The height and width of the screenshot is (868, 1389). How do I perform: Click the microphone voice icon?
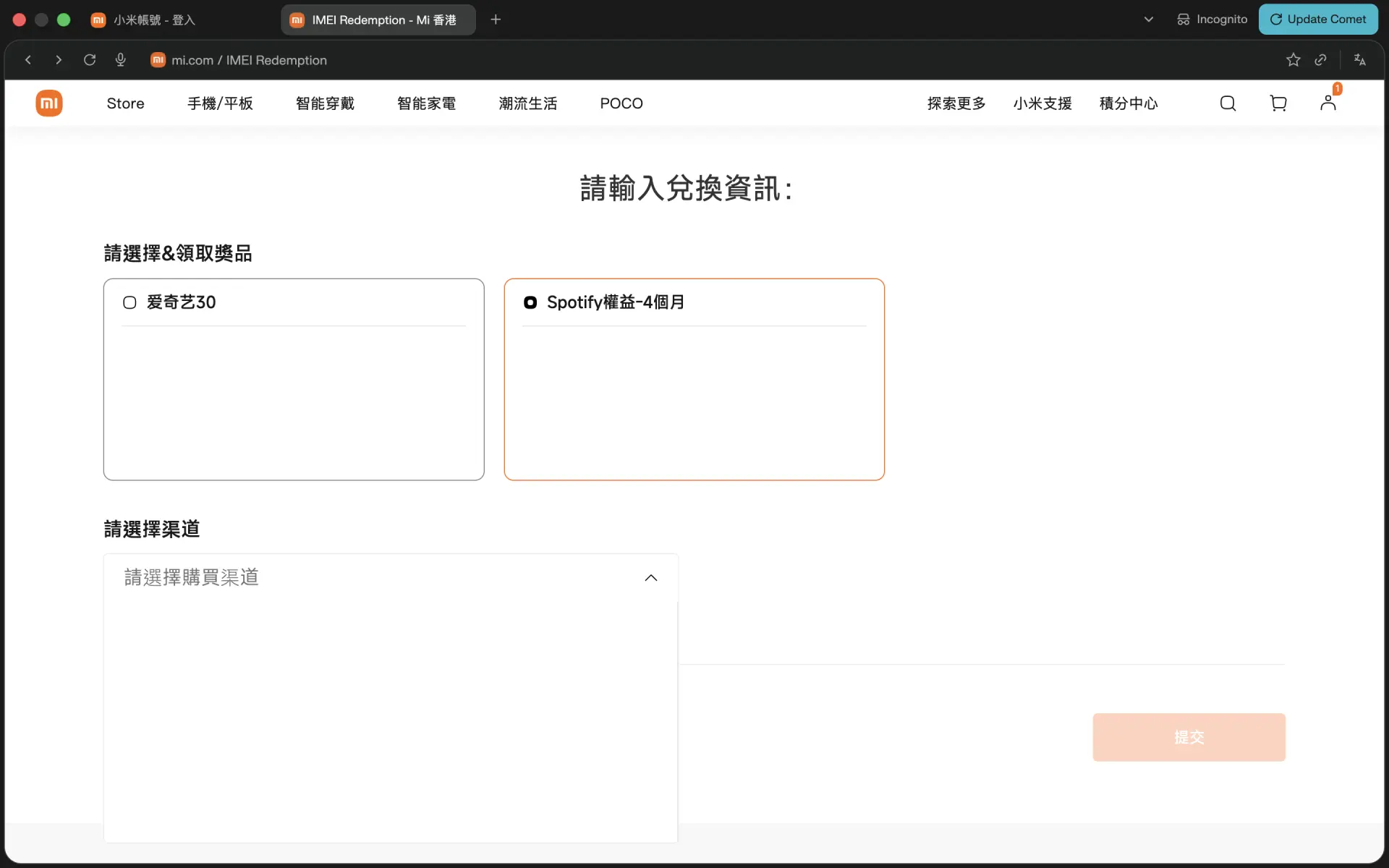[121, 60]
